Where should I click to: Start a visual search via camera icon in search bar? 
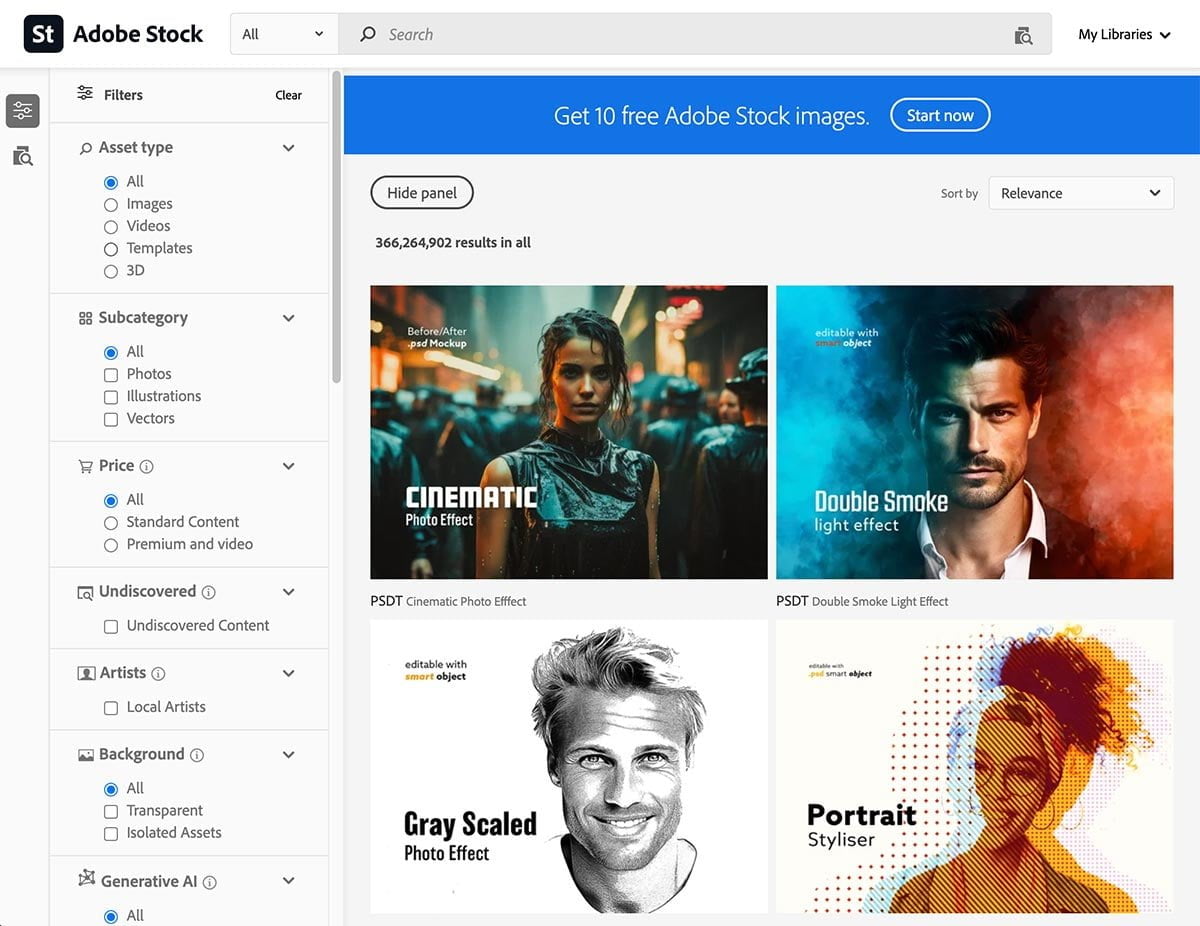1023,35
